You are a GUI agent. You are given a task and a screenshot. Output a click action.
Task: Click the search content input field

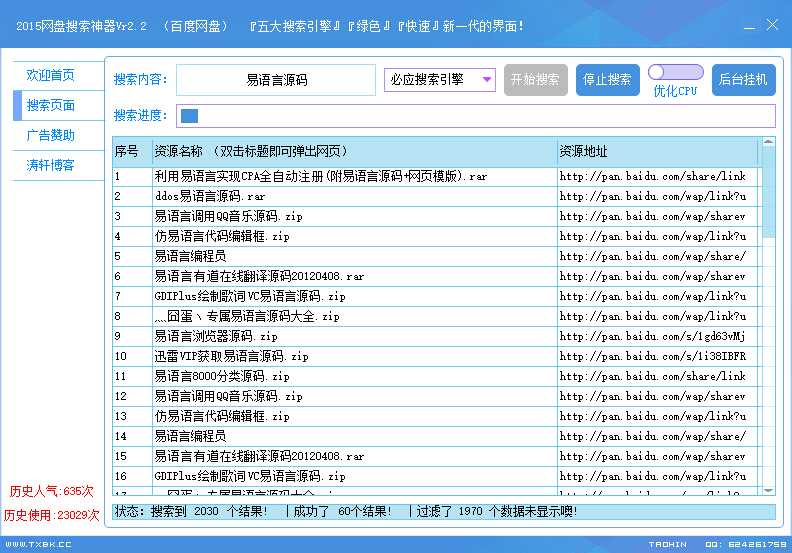coord(276,80)
